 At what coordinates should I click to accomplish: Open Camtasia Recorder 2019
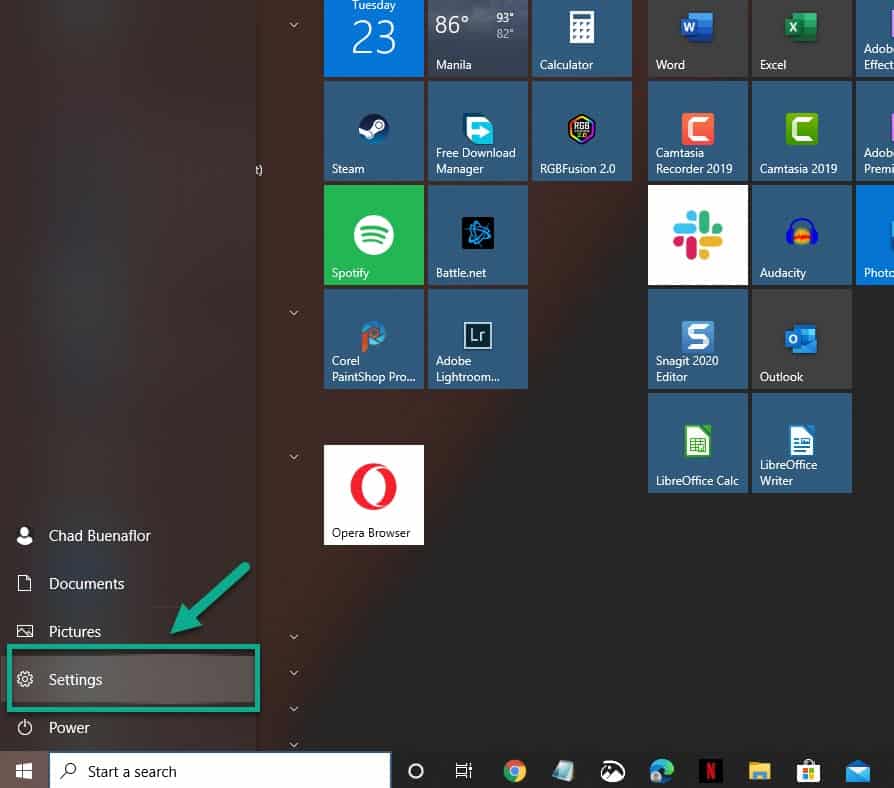point(697,130)
